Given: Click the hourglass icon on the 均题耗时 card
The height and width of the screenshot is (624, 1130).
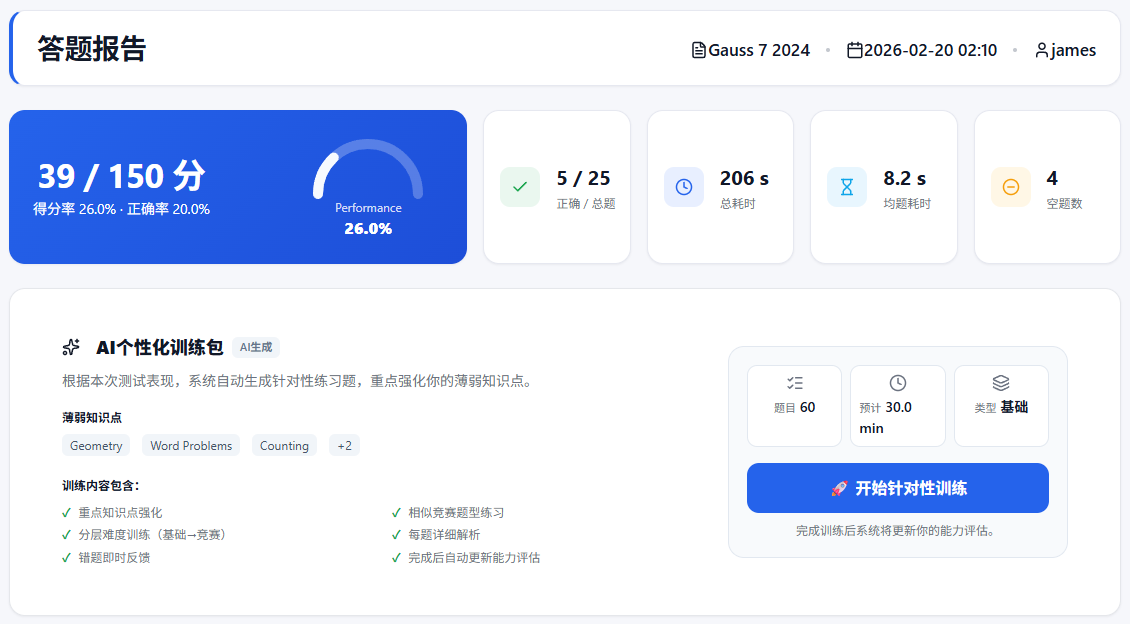Looking at the screenshot, I should tap(847, 187).
